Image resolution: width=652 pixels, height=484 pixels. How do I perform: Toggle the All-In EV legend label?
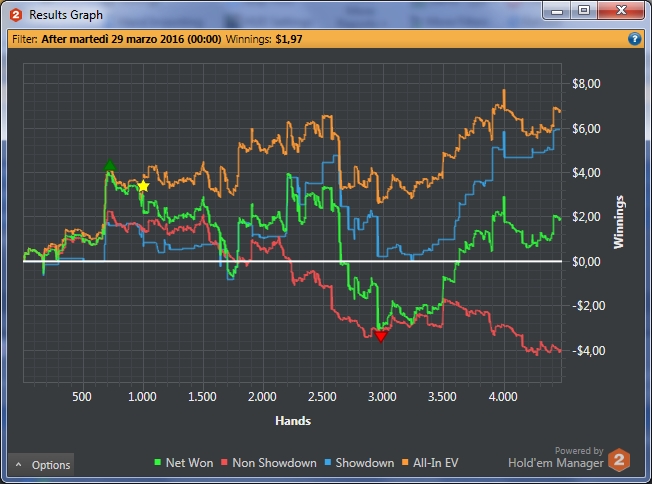pos(435,463)
